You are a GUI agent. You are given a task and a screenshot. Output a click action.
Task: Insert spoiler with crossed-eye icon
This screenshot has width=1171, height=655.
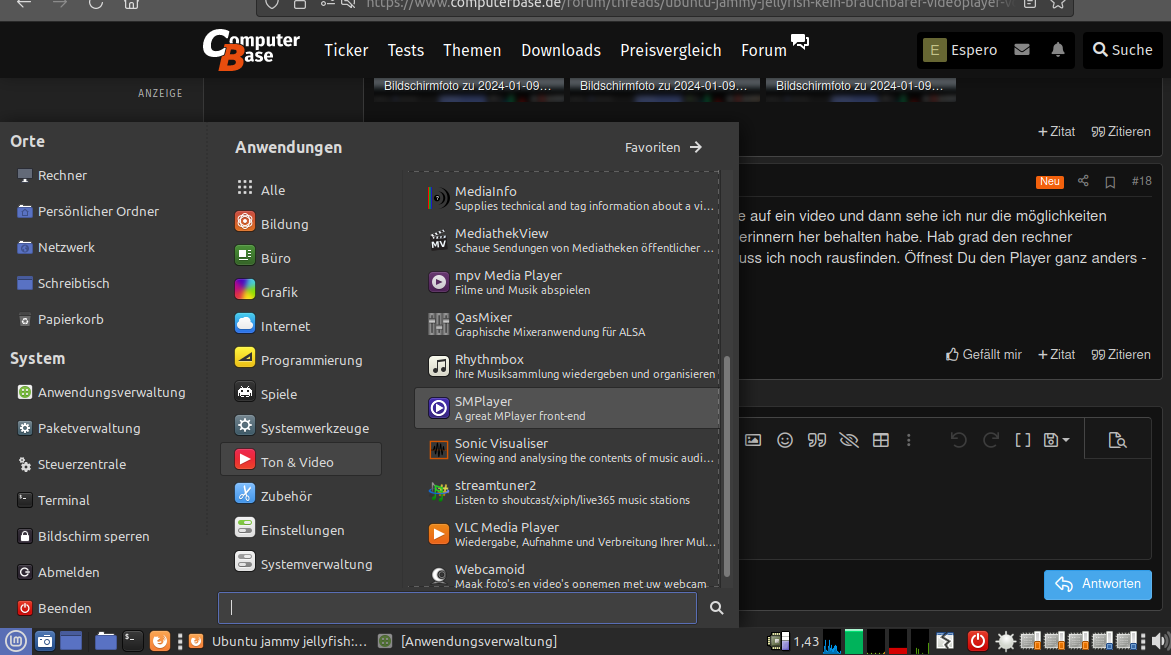coord(848,440)
